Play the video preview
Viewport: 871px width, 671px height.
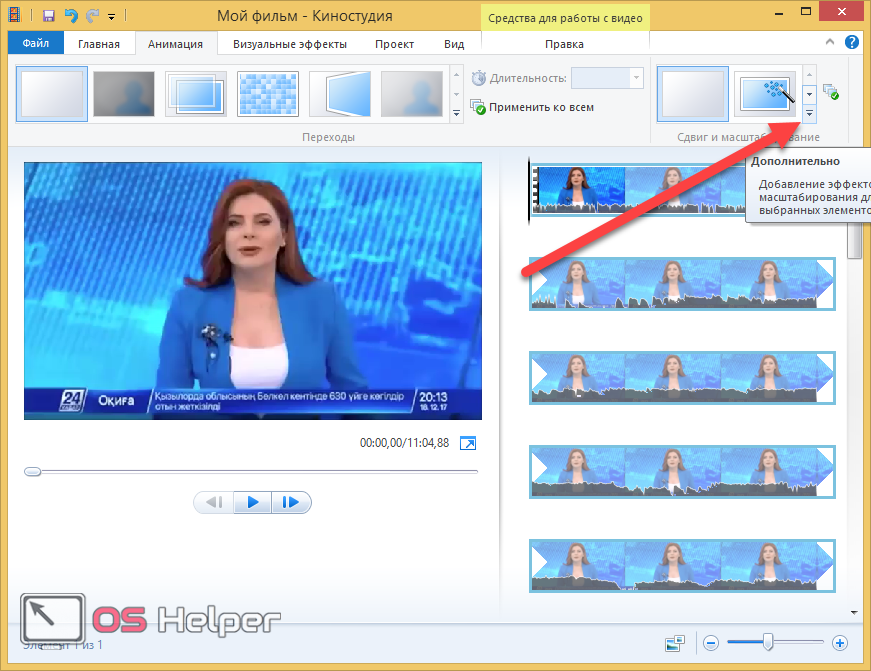[x=253, y=502]
